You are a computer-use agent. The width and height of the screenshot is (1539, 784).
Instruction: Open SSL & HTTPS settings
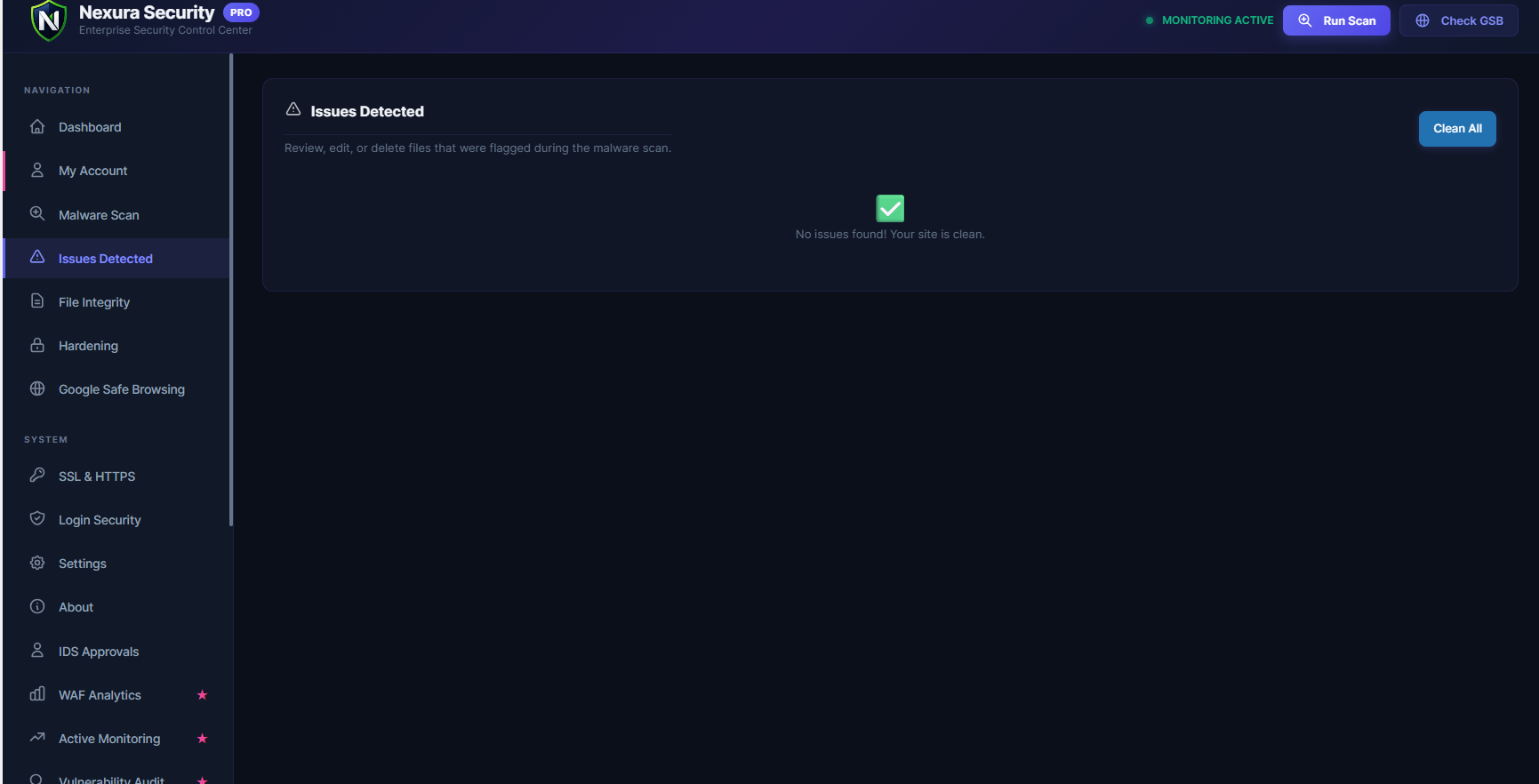point(116,476)
